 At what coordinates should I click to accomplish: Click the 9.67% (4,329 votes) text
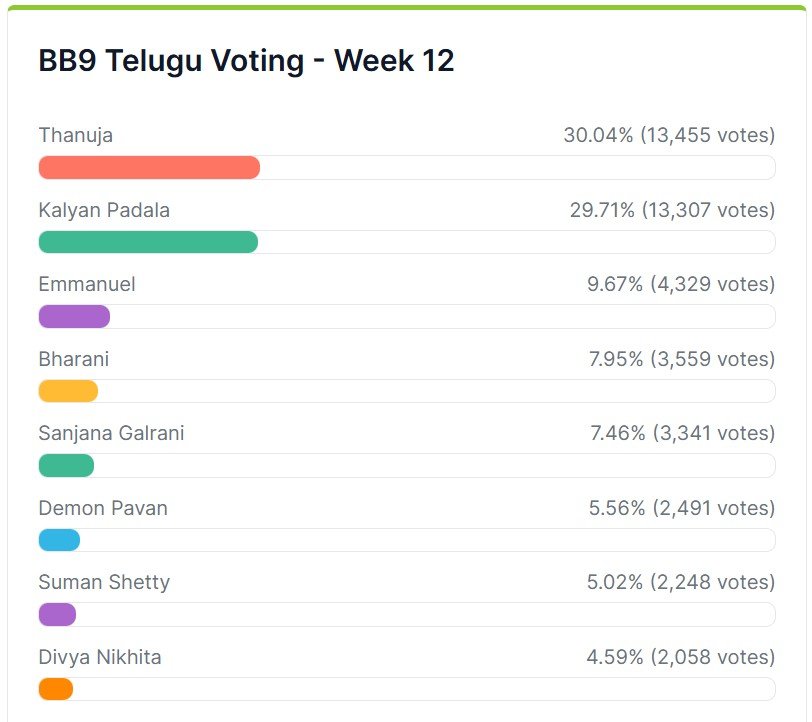pyautogui.click(x=681, y=284)
